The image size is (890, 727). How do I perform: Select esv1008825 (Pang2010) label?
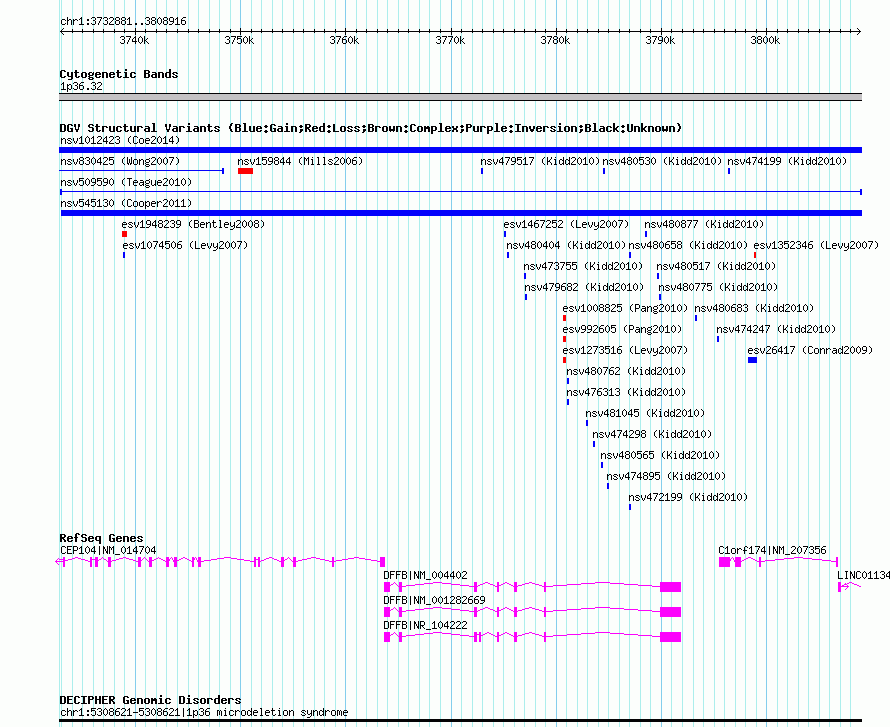[625, 308]
